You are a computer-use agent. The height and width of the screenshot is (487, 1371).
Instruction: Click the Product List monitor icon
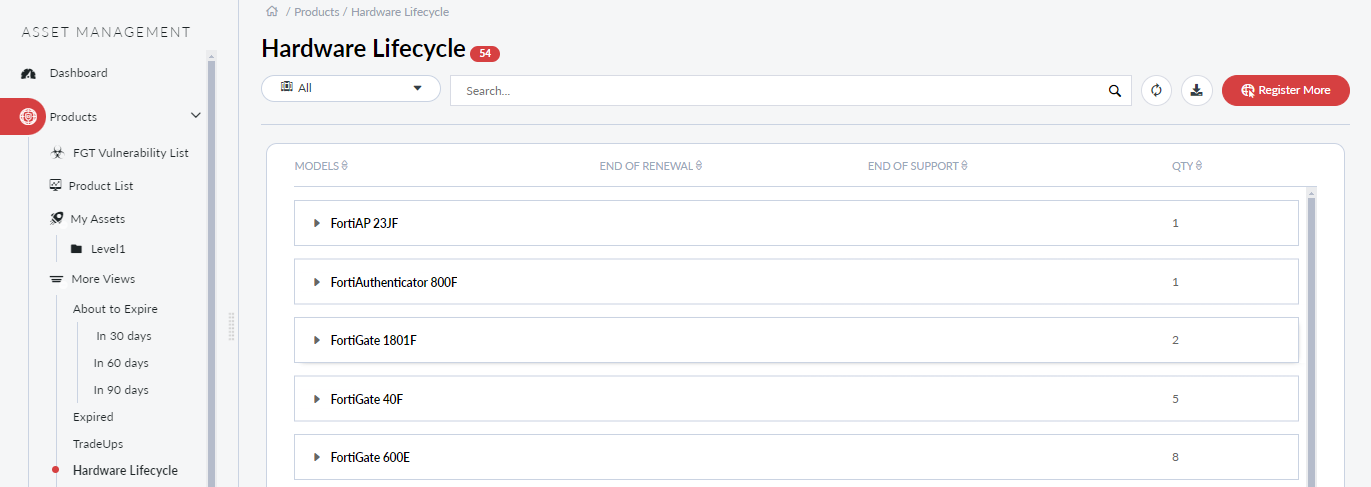click(56, 185)
